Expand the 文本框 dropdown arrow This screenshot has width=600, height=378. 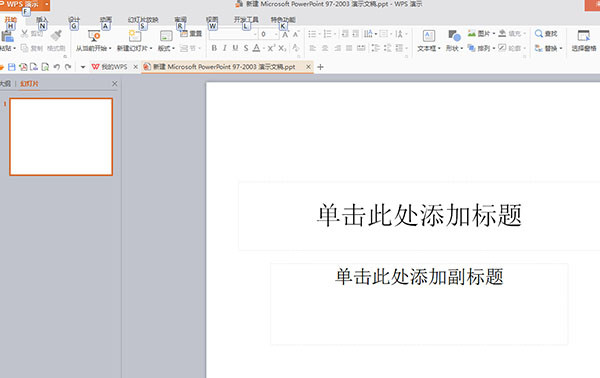(x=439, y=49)
